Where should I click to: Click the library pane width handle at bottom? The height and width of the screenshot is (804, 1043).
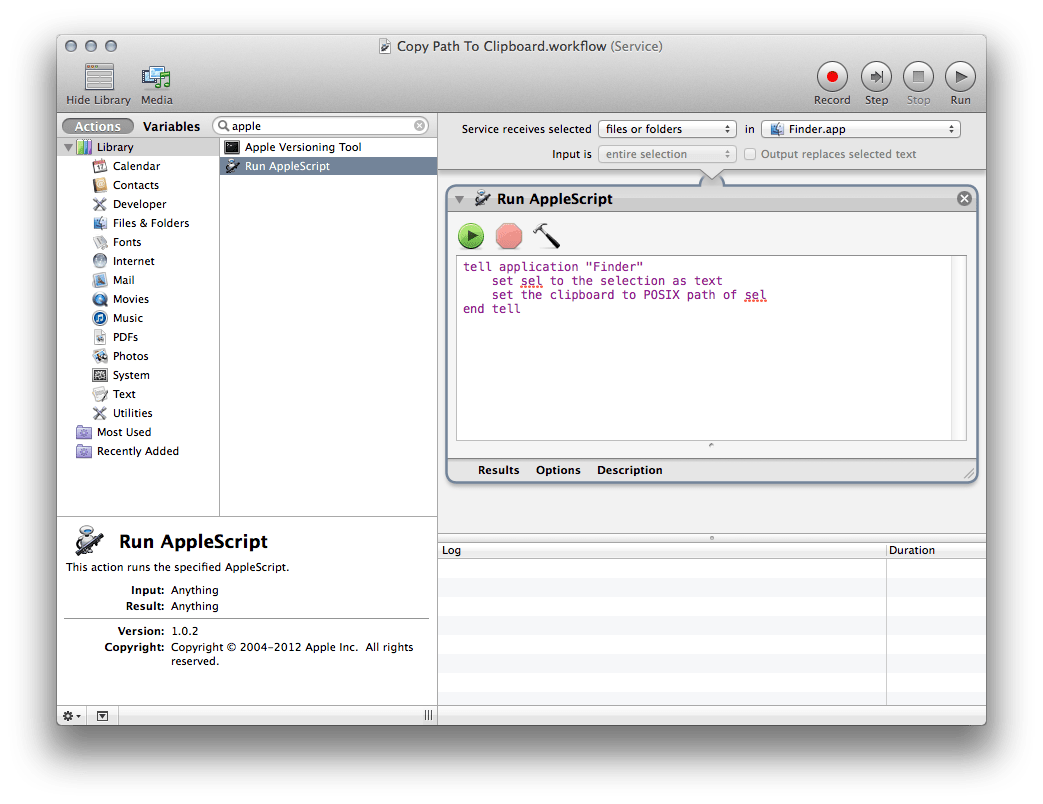(428, 716)
